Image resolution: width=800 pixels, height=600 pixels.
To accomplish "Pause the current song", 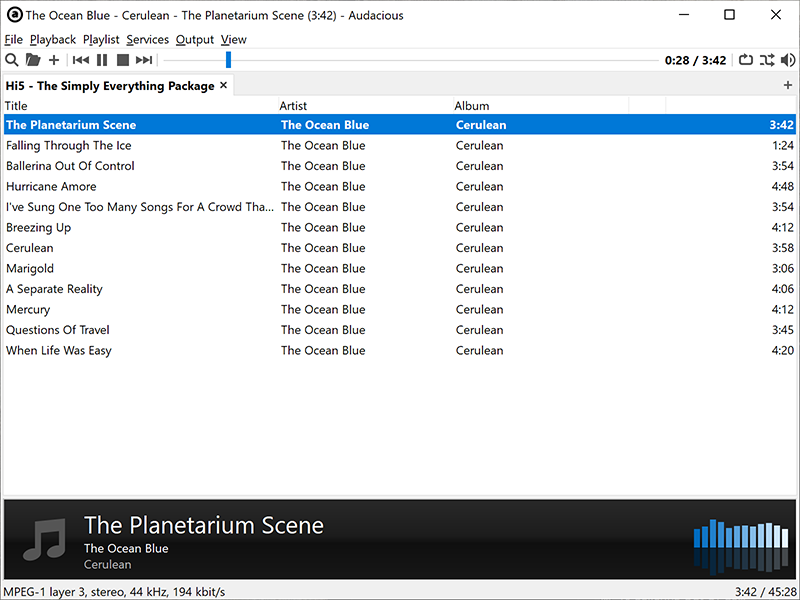I will 102,60.
